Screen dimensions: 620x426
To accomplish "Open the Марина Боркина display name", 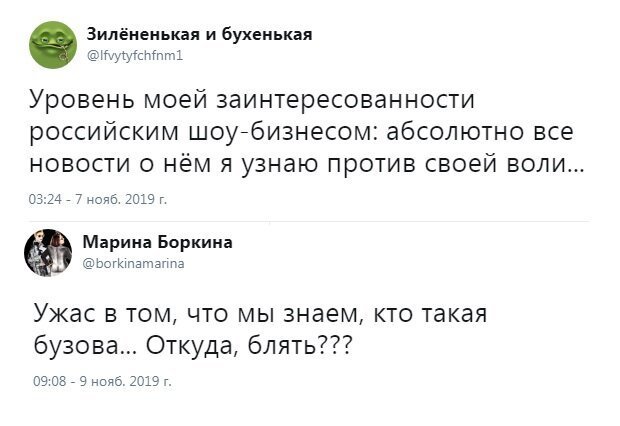I will tap(156, 242).
